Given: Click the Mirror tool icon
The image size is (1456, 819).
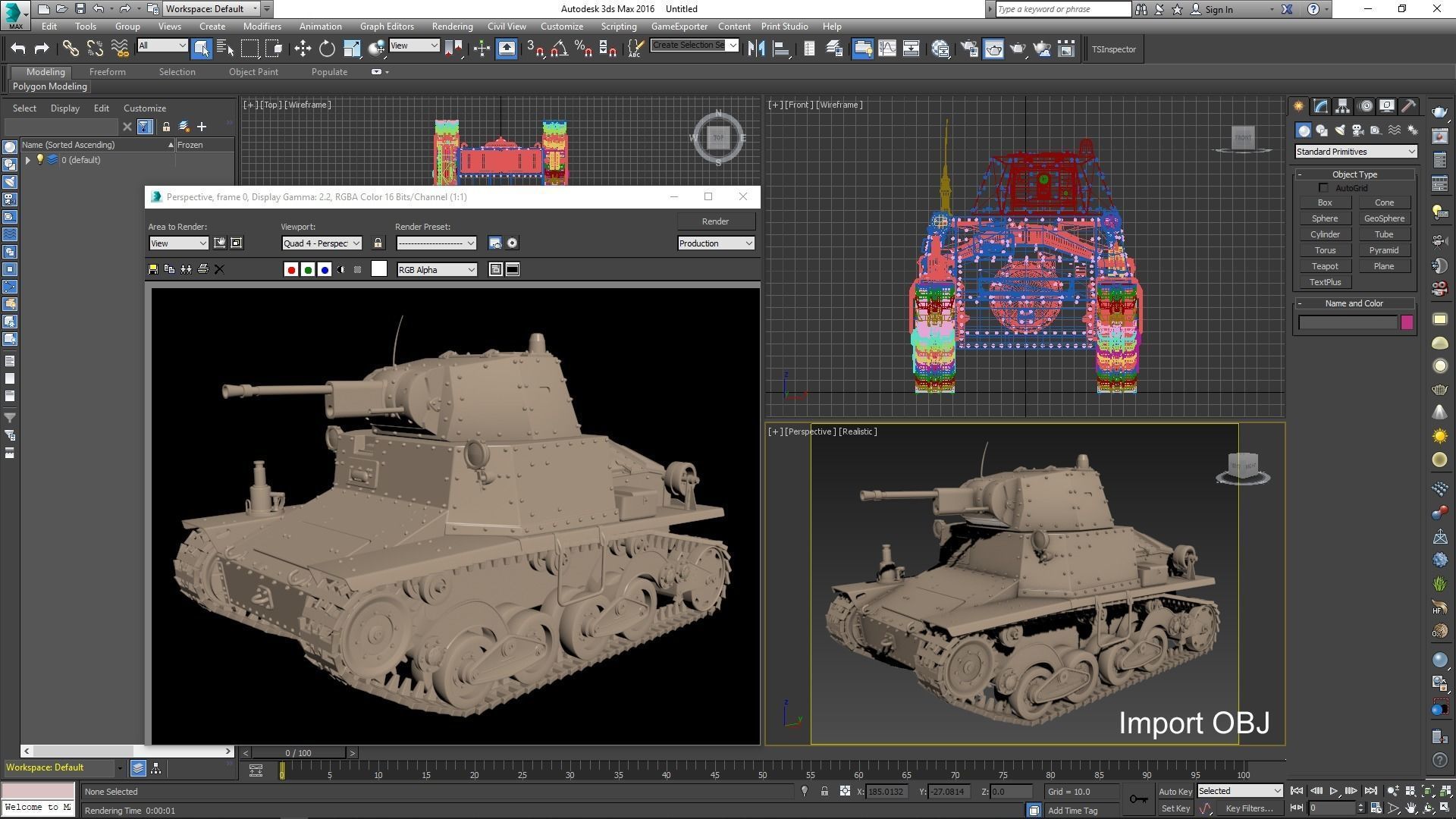Looking at the screenshot, I should pyautogui.click(x=756, y=49).
